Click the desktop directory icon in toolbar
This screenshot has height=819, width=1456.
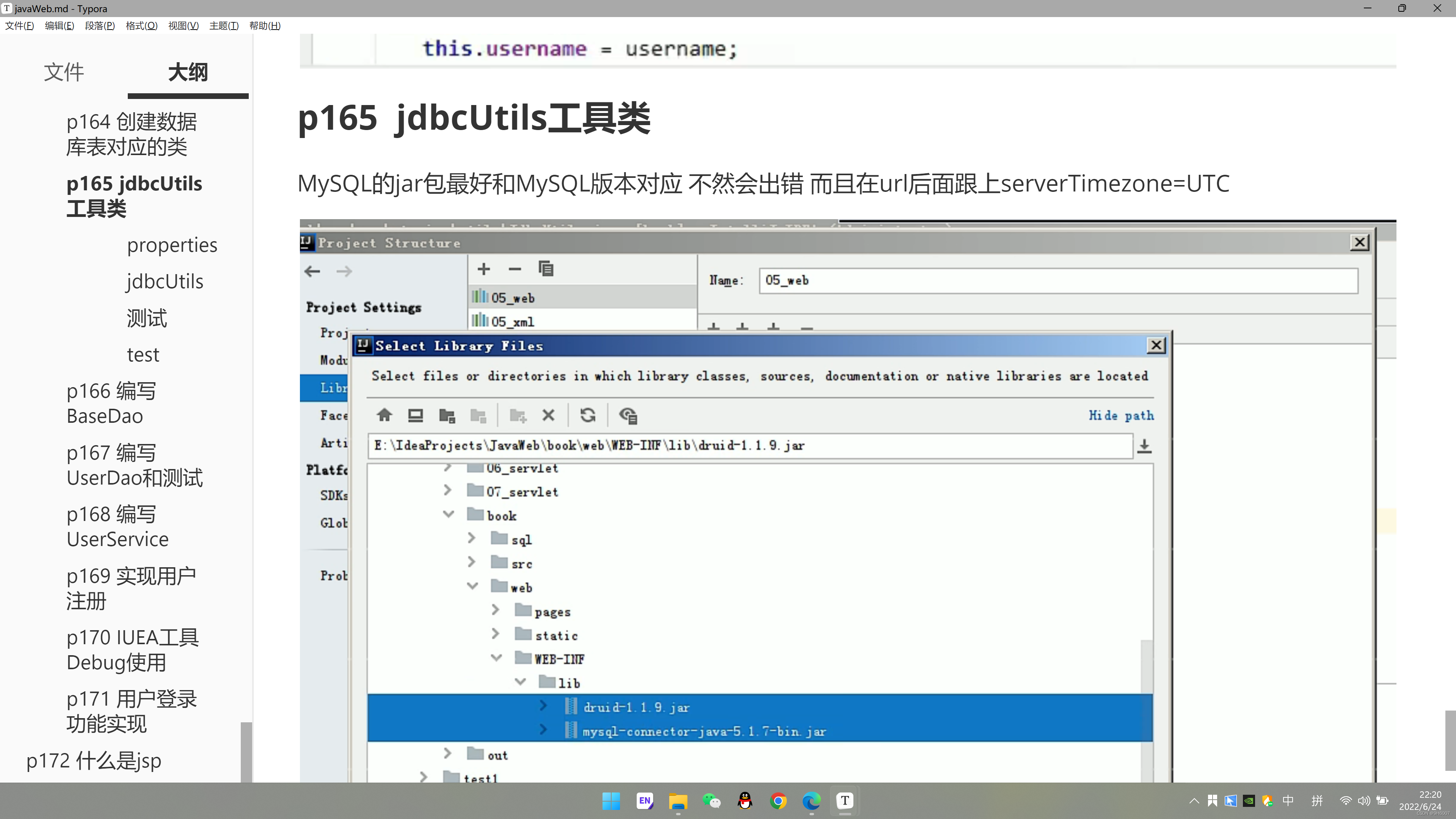tap(416, 416)
